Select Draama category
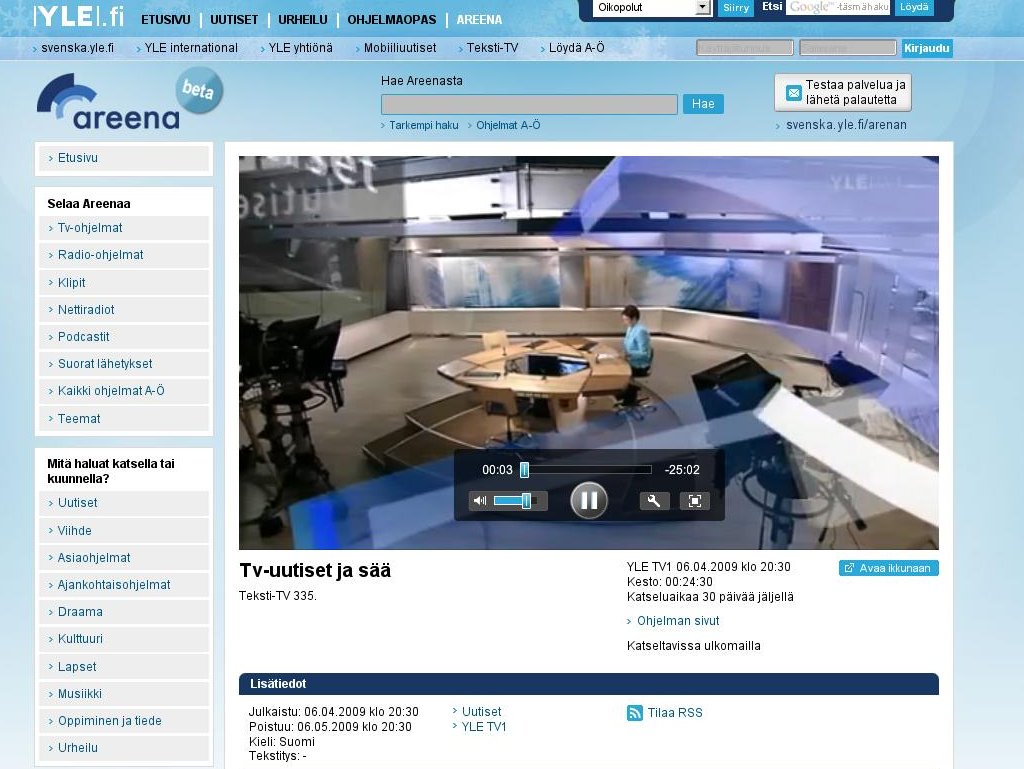 [x=124, y=612]
